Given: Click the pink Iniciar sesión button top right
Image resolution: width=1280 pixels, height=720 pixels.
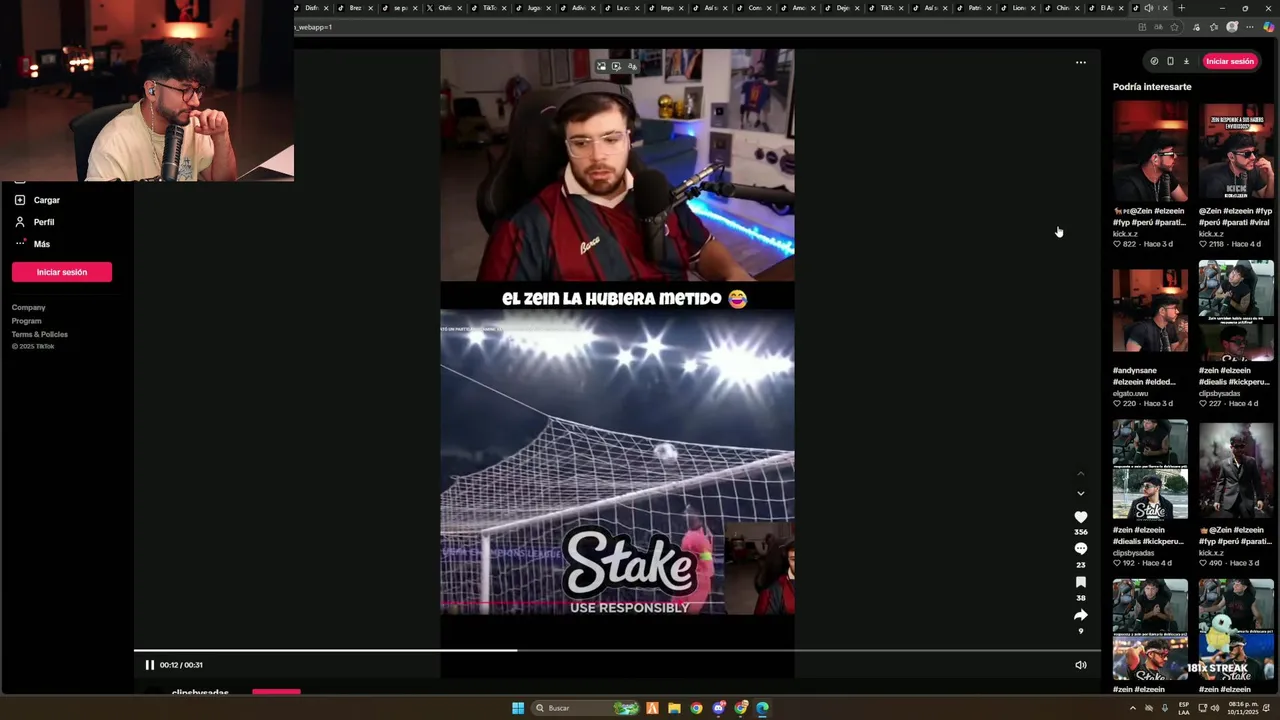Looking at the screenshot, I should click(1229, 61).
